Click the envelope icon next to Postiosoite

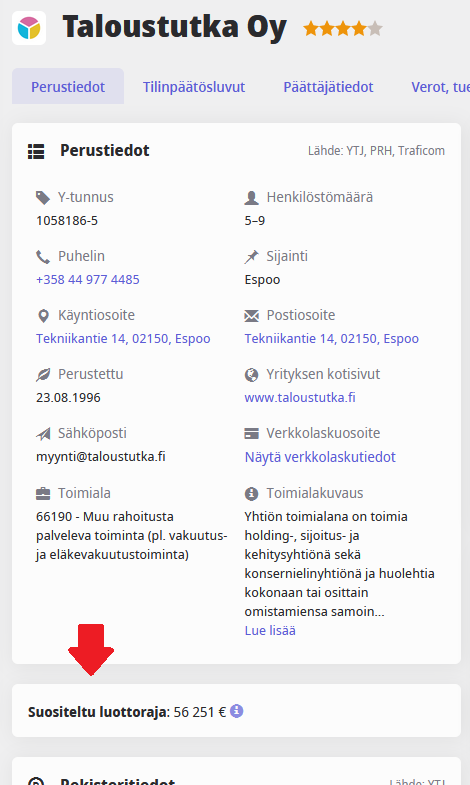pos(251,315)
